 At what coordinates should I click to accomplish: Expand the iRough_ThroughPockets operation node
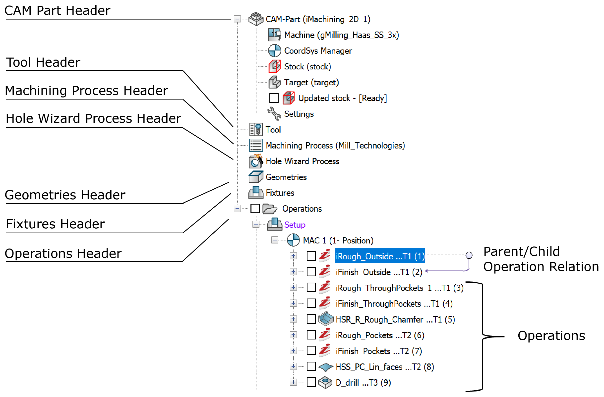294,287
